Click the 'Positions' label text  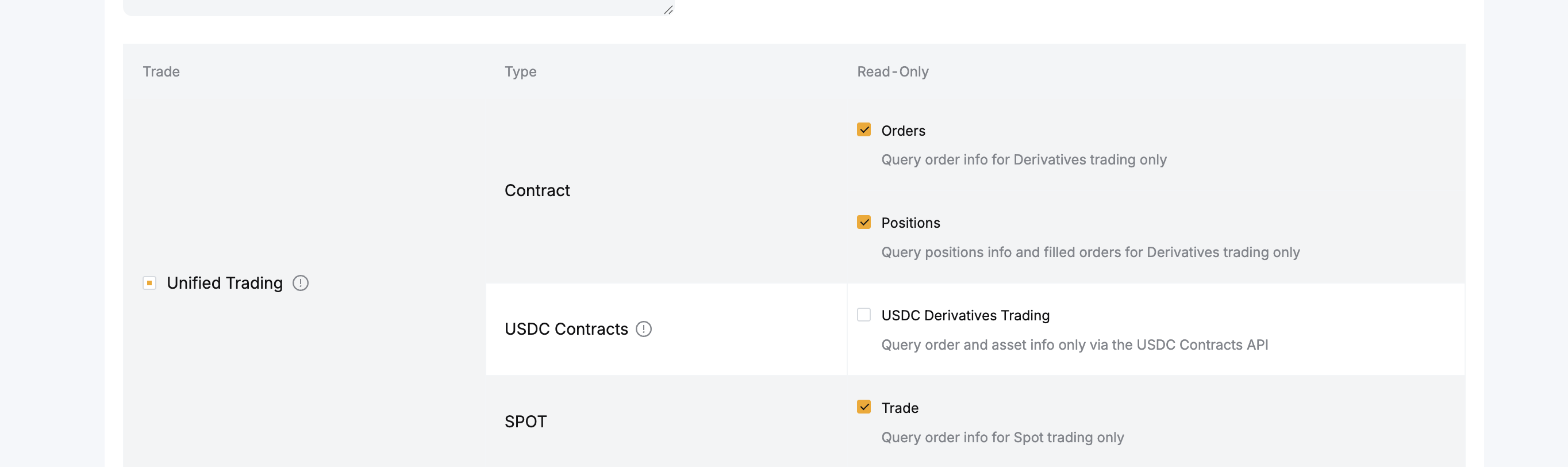click(910, 223)
